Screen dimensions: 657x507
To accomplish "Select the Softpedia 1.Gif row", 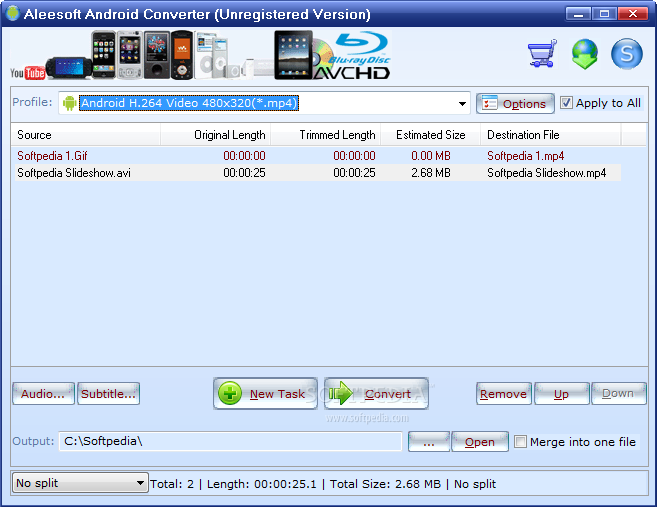I will click(x=318, y=156).
